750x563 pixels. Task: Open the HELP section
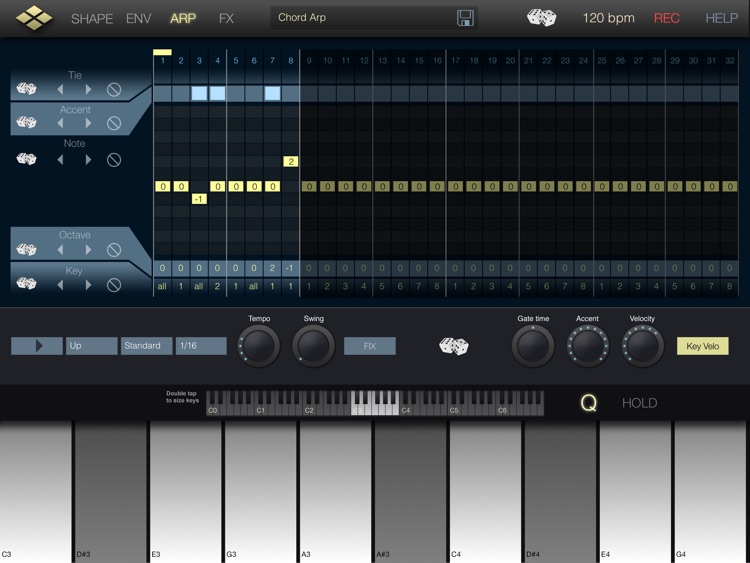click(722, 18)
